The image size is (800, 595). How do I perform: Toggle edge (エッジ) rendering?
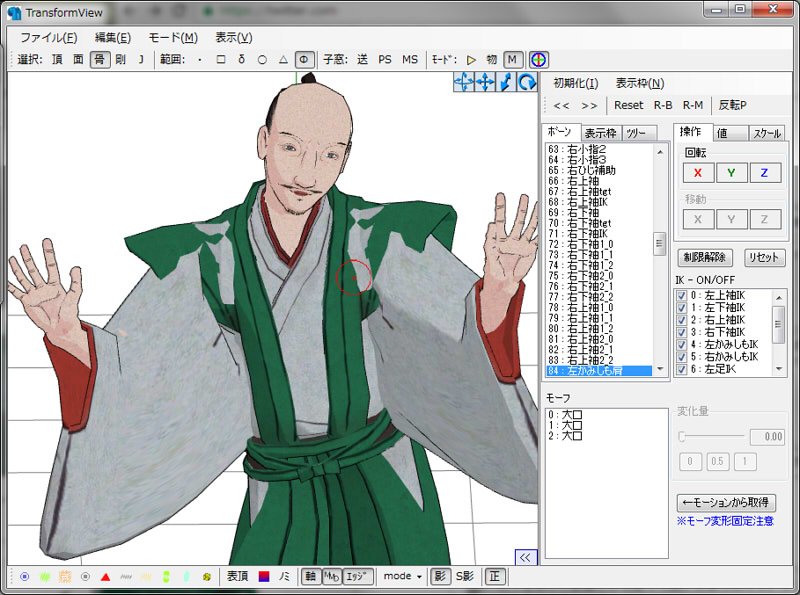click(x=358, y=577)
